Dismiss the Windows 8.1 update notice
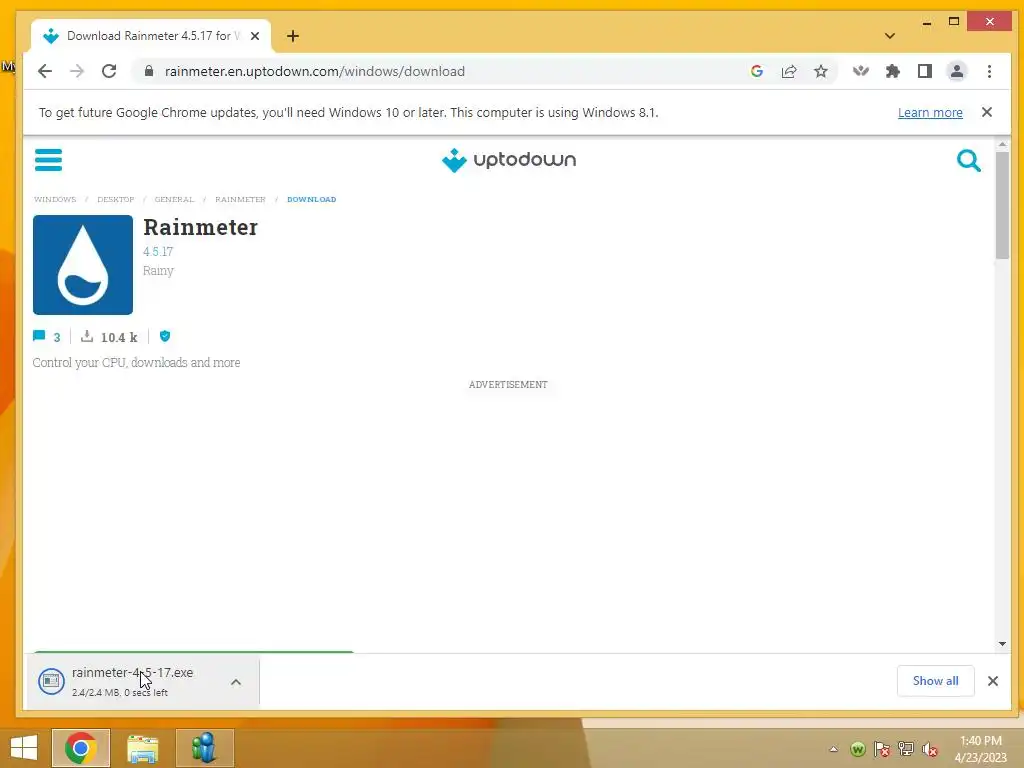Viewport: 1024px width, 768px height. tap(987, 112)
